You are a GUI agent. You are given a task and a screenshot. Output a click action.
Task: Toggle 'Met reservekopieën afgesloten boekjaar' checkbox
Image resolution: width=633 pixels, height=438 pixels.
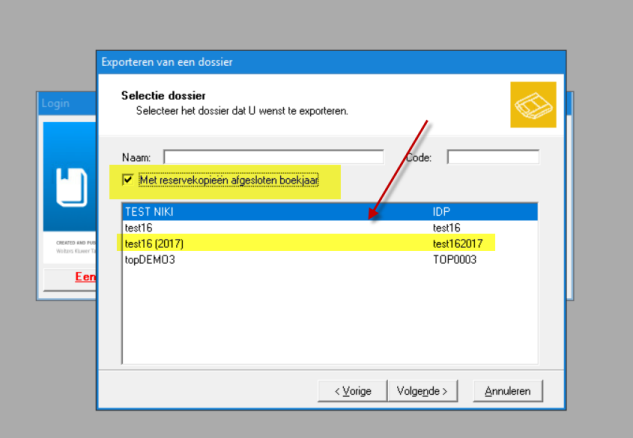coord(127,180)
